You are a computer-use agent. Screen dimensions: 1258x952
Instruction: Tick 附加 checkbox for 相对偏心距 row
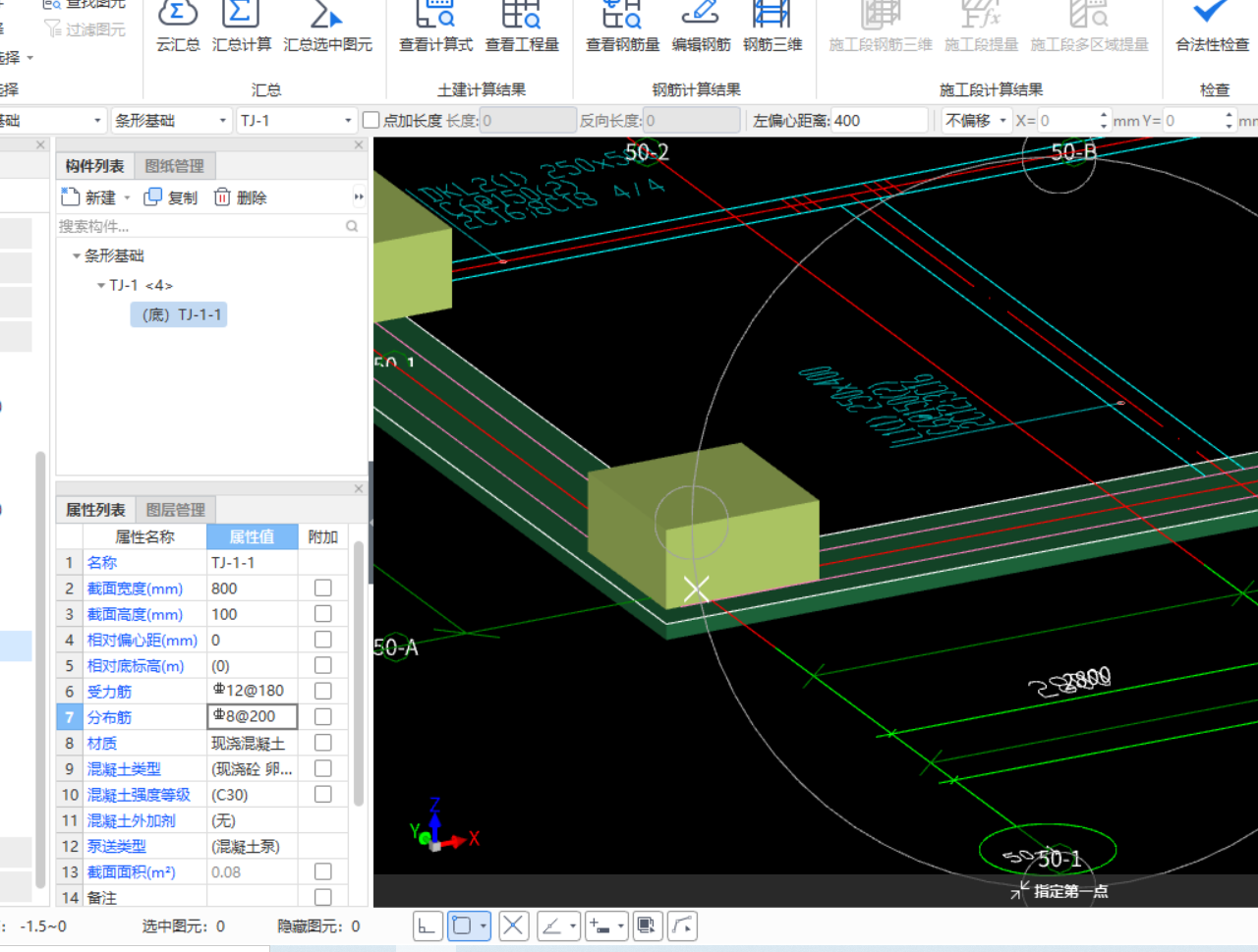322,640
